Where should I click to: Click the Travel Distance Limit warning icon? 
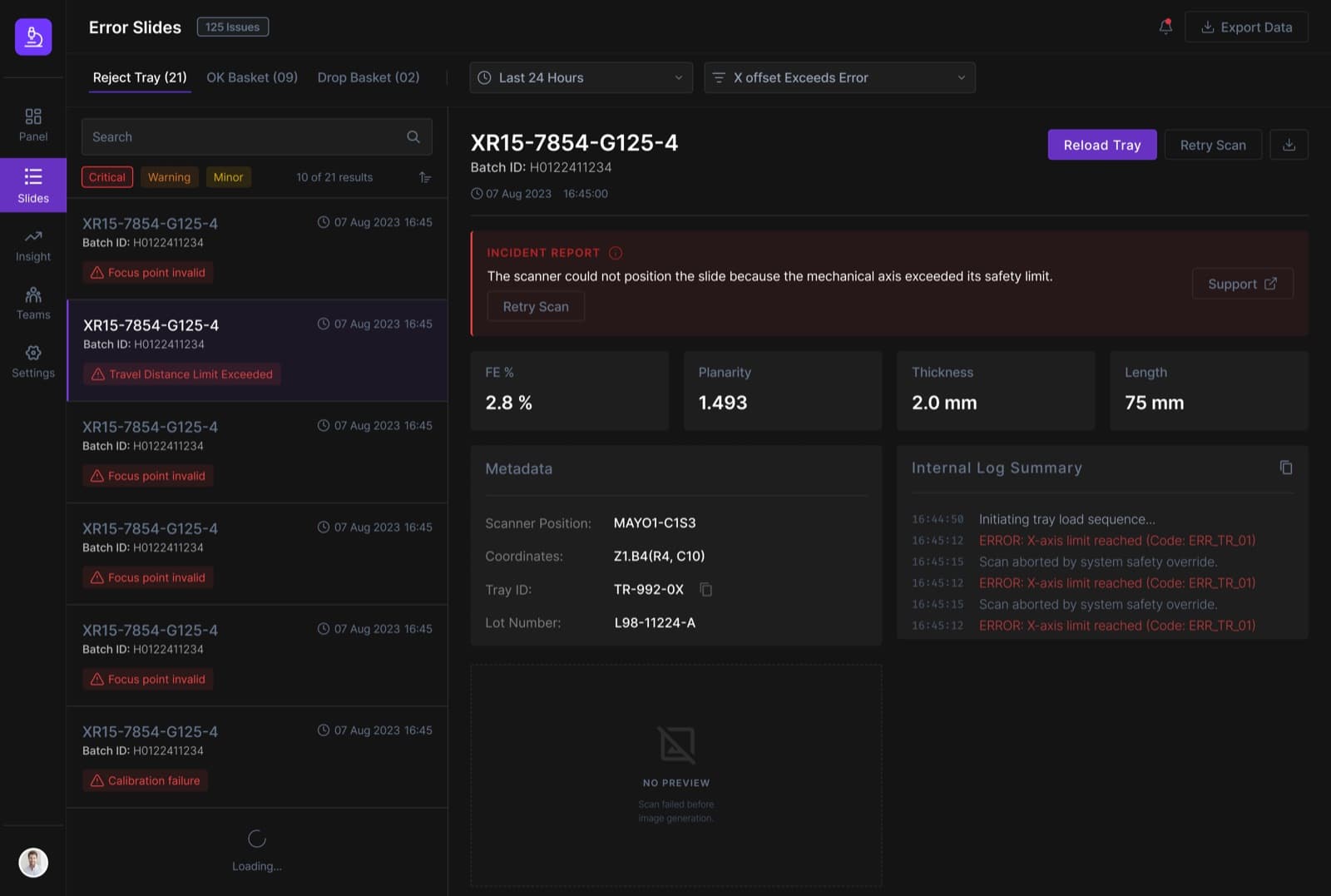point(97,374)
